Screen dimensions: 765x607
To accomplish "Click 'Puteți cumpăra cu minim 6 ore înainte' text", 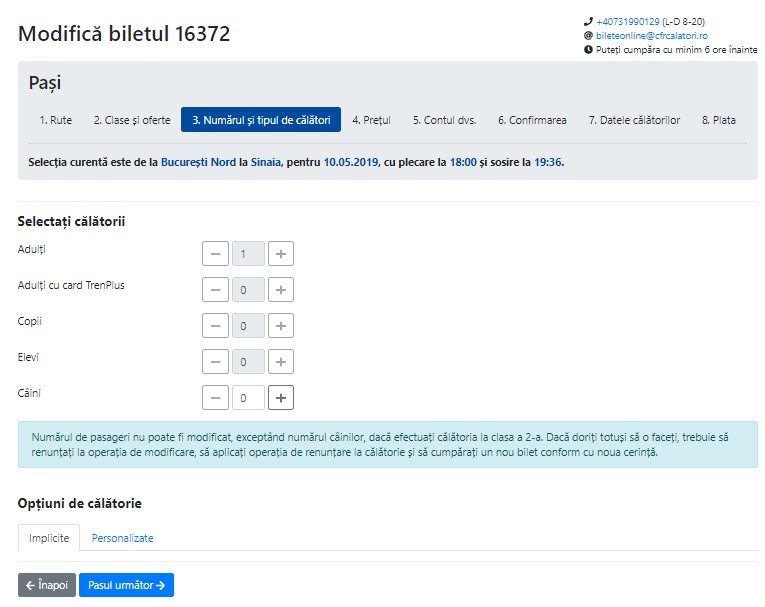I will pyautogui.click(x=677, y=49).
